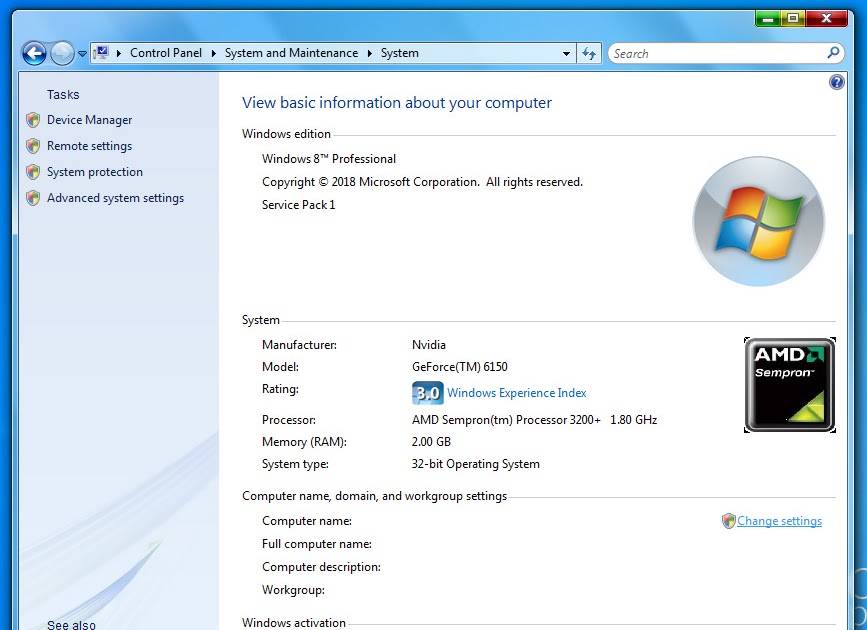Click the 3.0 rating badge
The height and width of the screenshot is (630, 867).
tap(427, 393)
